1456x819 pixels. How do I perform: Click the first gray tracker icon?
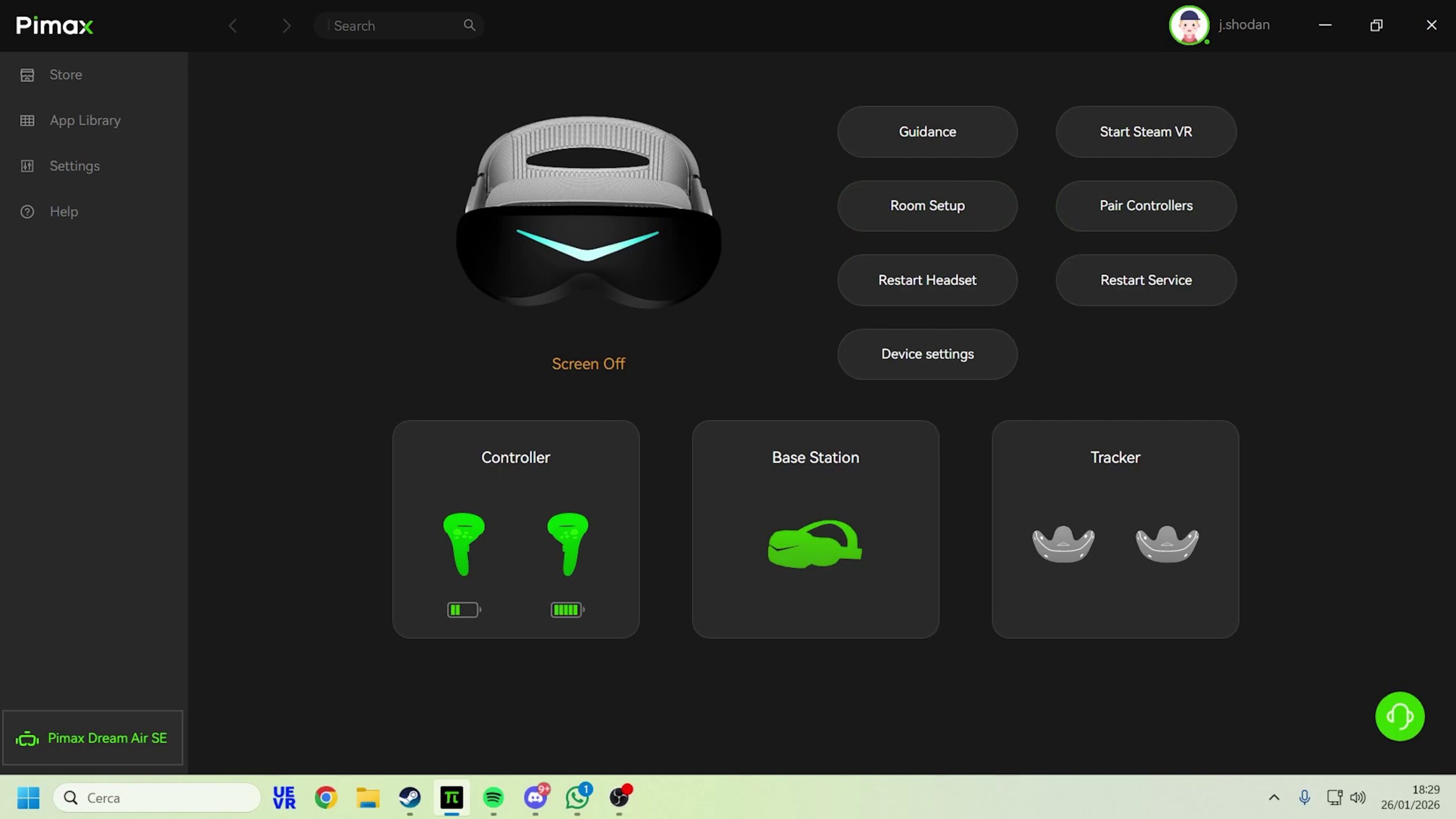pos(1063,544)
